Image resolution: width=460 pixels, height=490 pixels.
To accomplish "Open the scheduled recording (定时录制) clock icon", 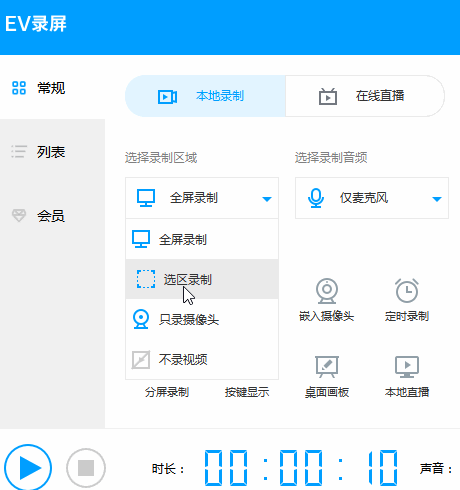I will click(407, 291).
